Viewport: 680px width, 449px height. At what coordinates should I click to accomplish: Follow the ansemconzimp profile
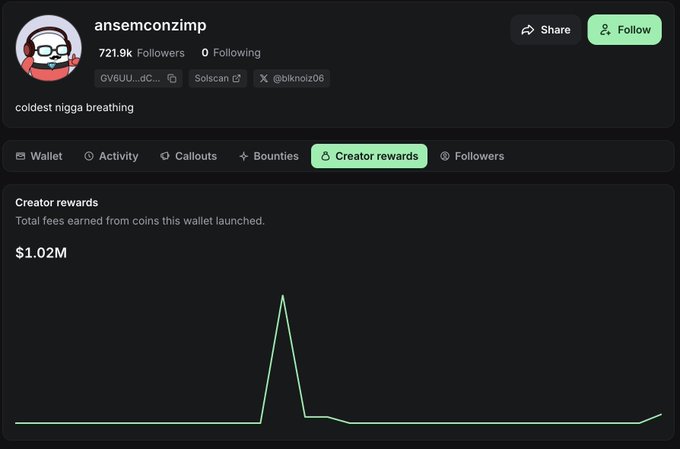coord(624,30)
